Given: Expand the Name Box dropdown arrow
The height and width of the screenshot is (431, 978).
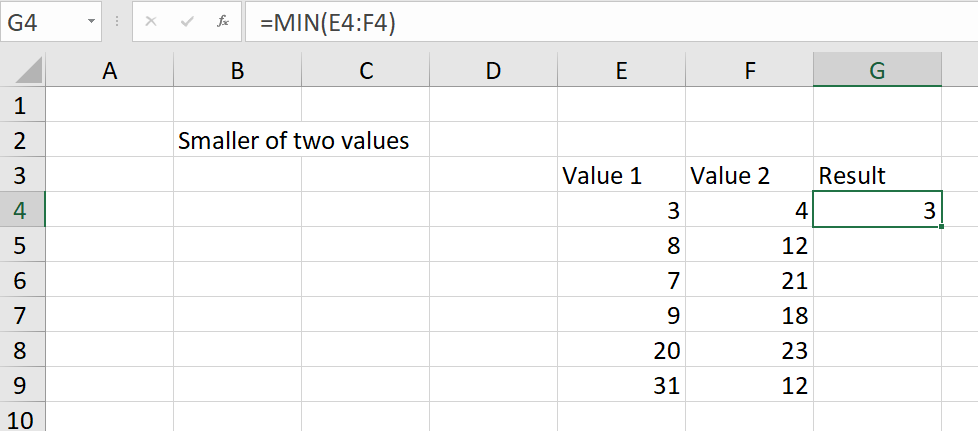Looking at the screenshot, I should [x=92, y=22].
